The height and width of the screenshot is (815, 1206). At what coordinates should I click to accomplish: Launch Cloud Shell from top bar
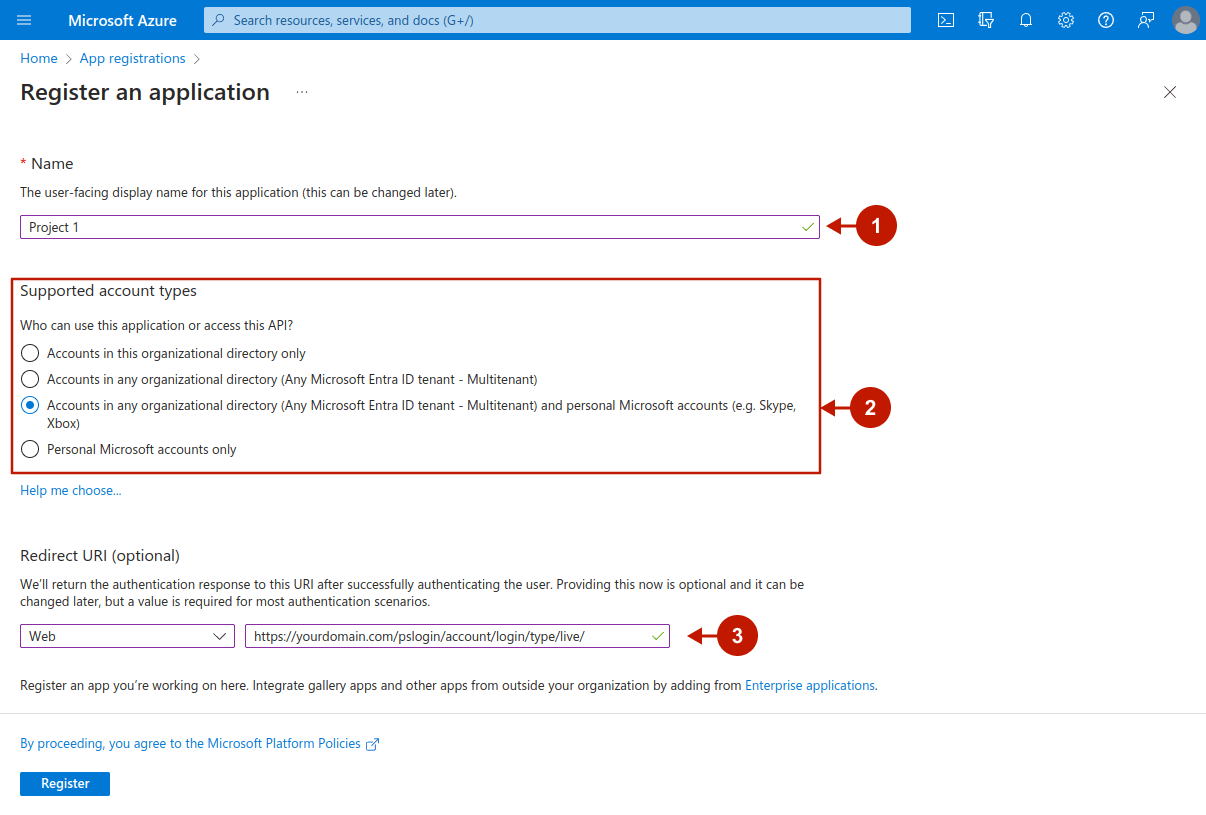(x=945, y=20)
